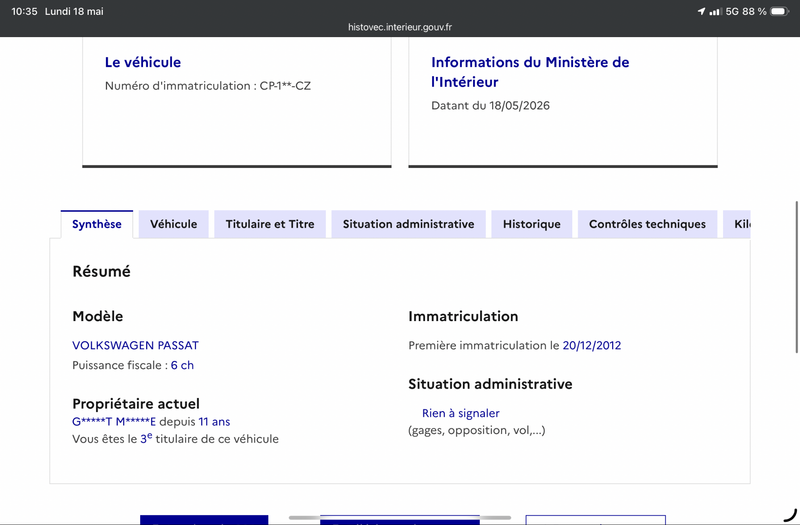Screen dimensions: 800x525
Task: Click the Datant du 18/05/2026 text
Action: pos(490,106)
